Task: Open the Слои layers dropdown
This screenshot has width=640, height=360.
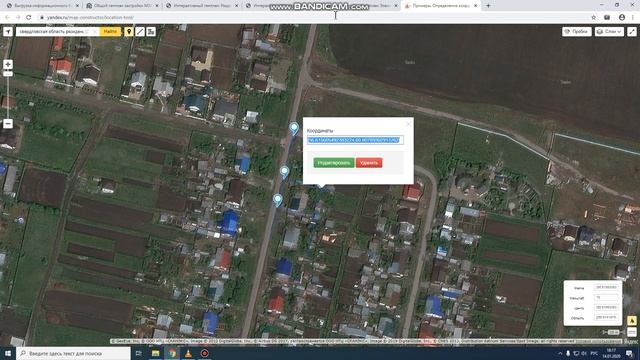Action: click(609, 31)
